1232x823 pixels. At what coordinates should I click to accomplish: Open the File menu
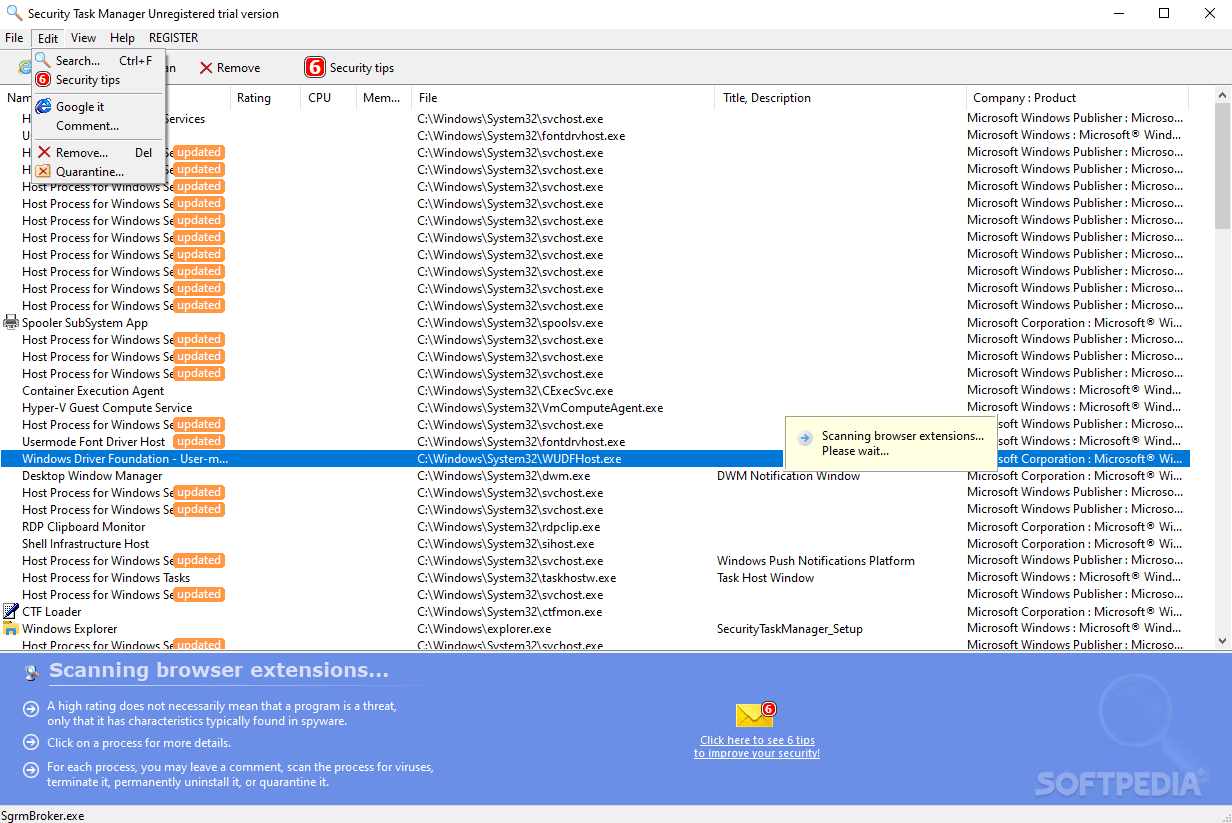pyautogui.click(x=14, y=38)
